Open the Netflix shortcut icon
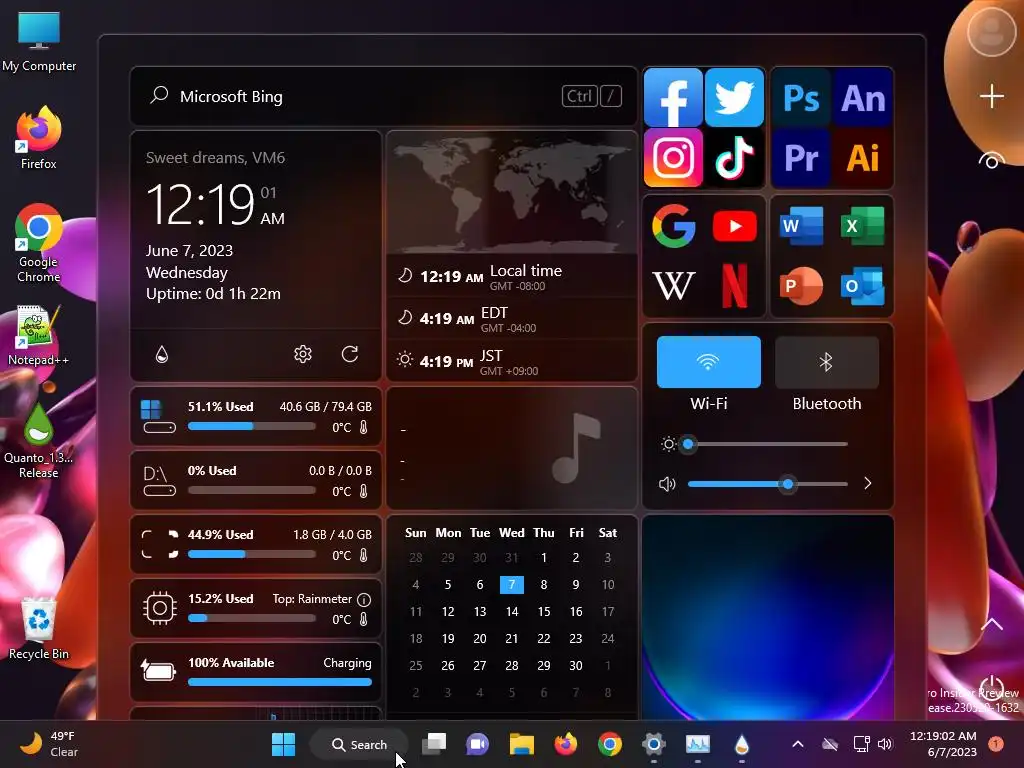Screen dimensions: 1024x768 tap(735, 285)
